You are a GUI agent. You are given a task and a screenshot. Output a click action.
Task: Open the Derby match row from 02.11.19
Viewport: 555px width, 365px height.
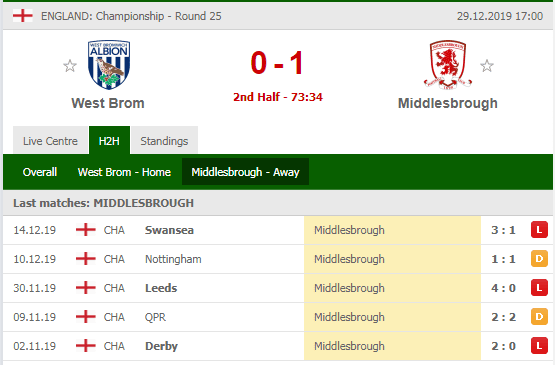pos(278,346)
